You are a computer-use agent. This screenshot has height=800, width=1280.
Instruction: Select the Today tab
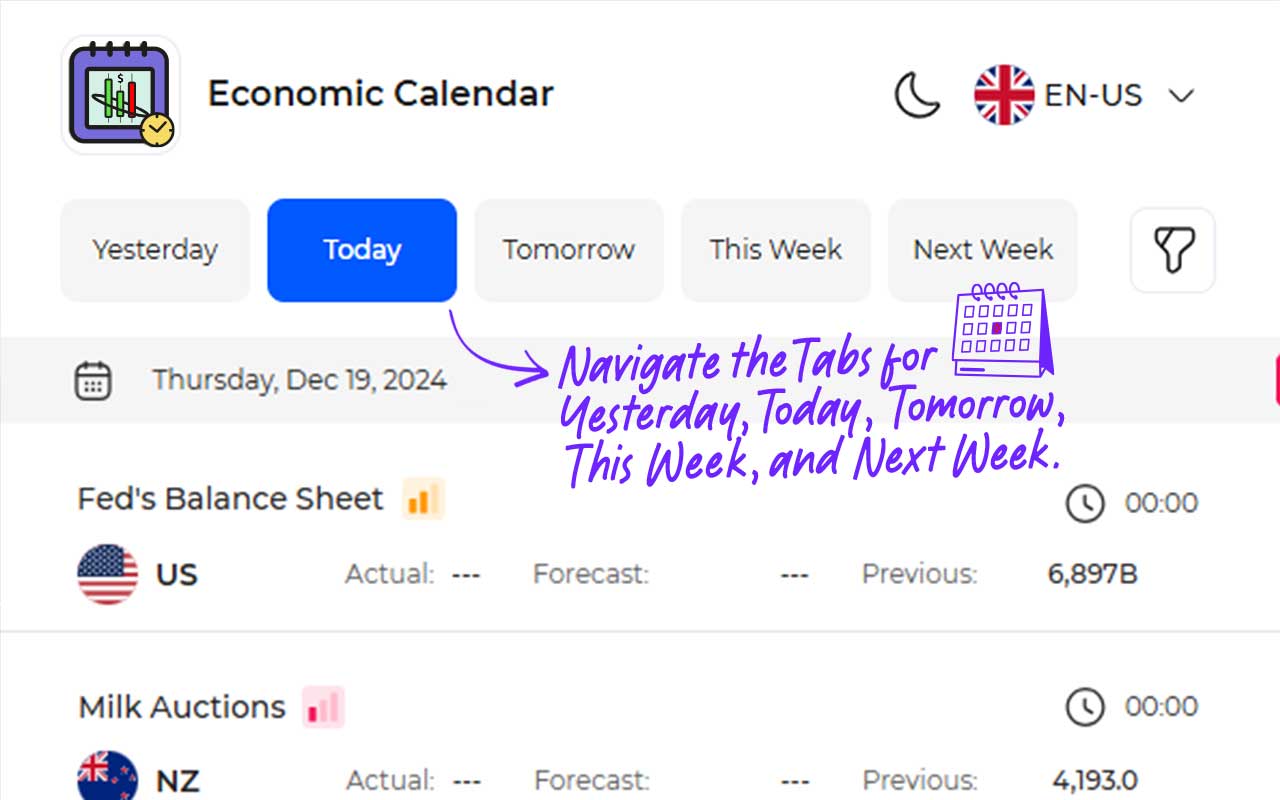pos(362,250)
